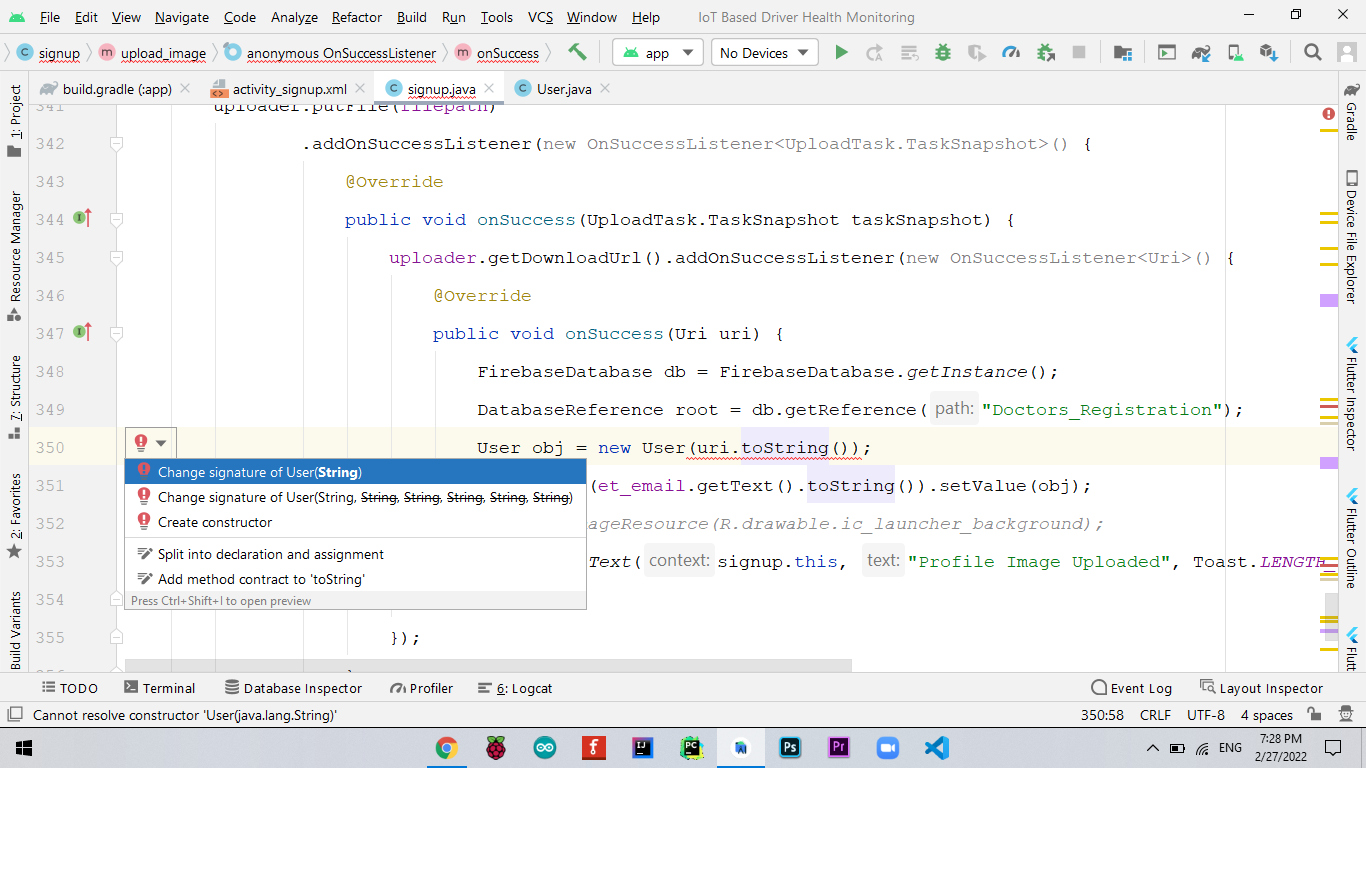The width and height of the screenshot is (1366, 870).
Task: Open AVD Manager from the toolbar
Action: click(x=1235, y=52)
